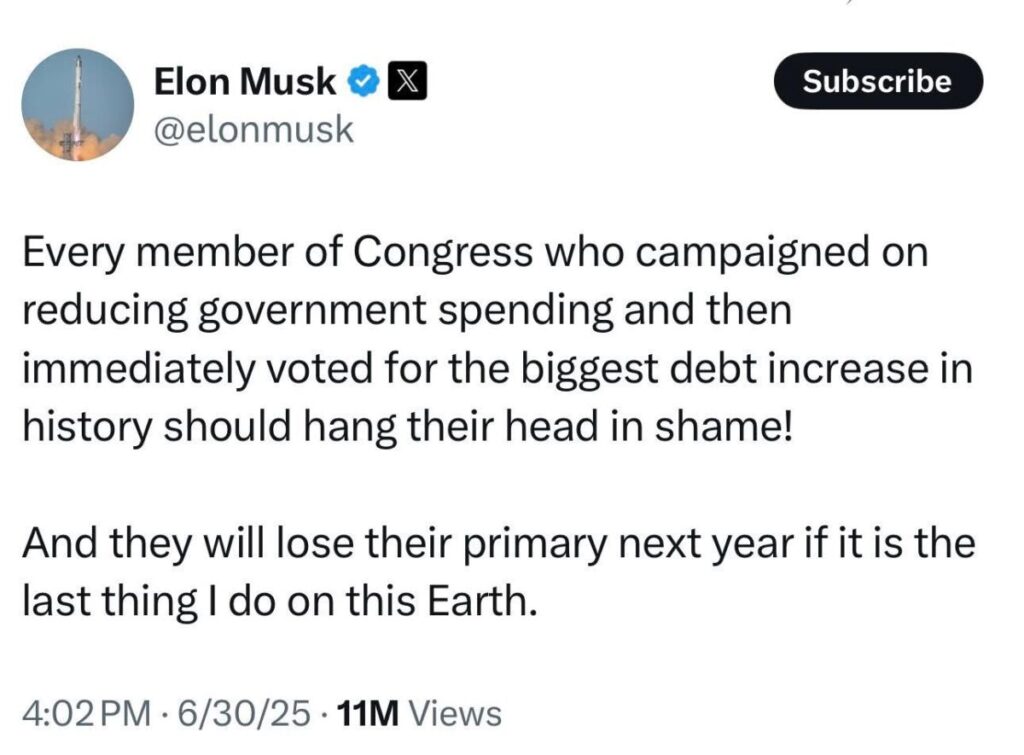
Task: Click the Views label
Action: 456,714
